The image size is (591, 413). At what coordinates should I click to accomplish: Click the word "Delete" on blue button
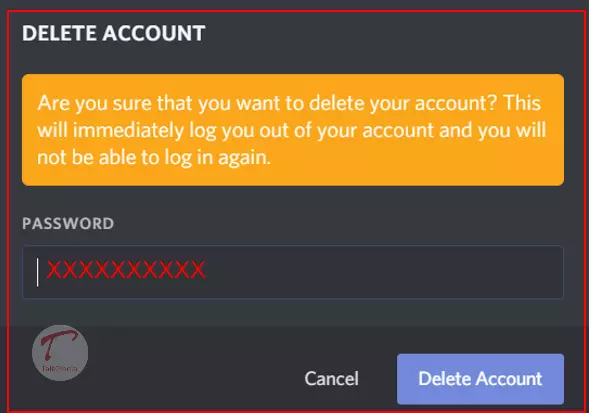(443, 379)
